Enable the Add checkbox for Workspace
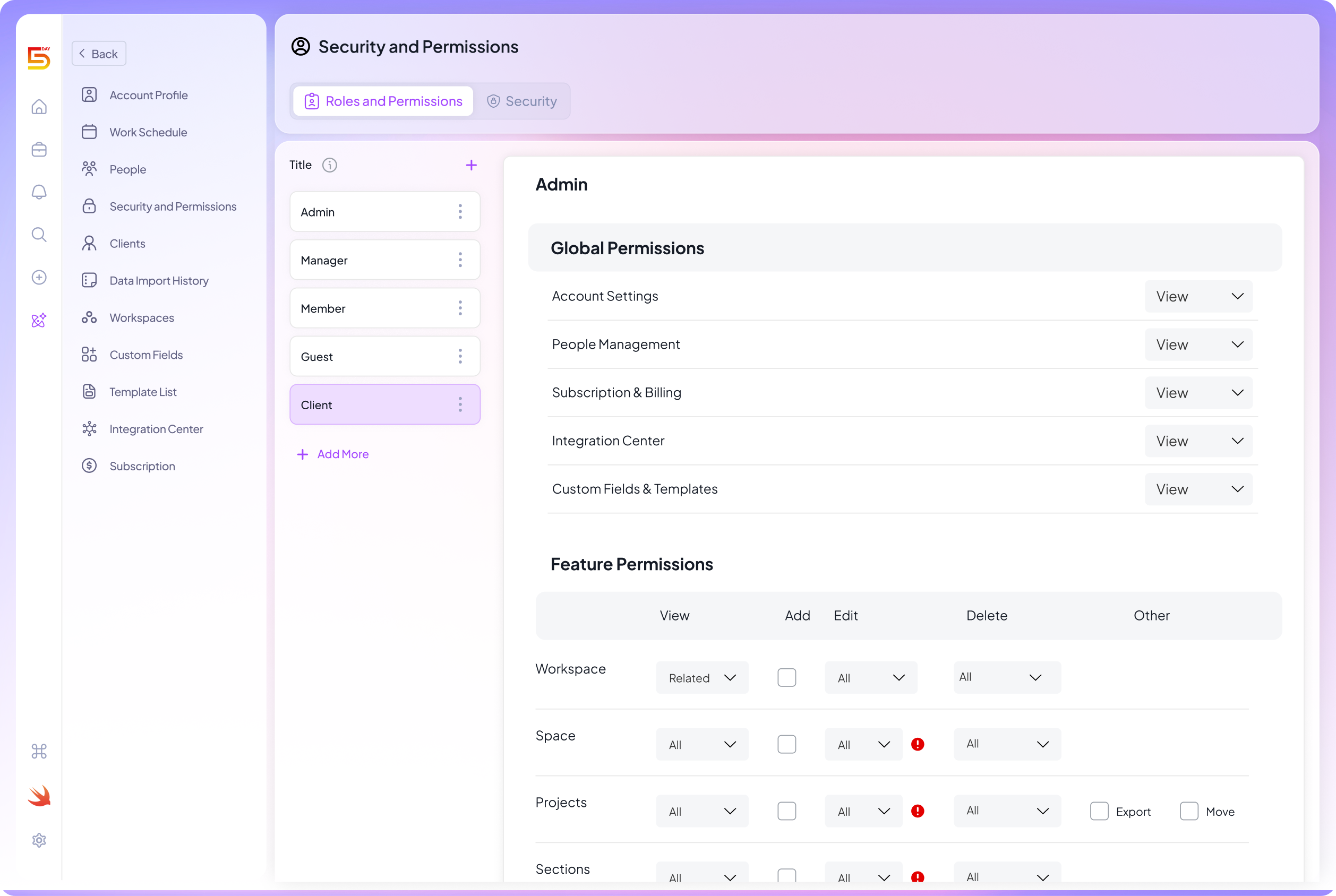The width and height of the screenshot is (1336, 896). point(786,677)
